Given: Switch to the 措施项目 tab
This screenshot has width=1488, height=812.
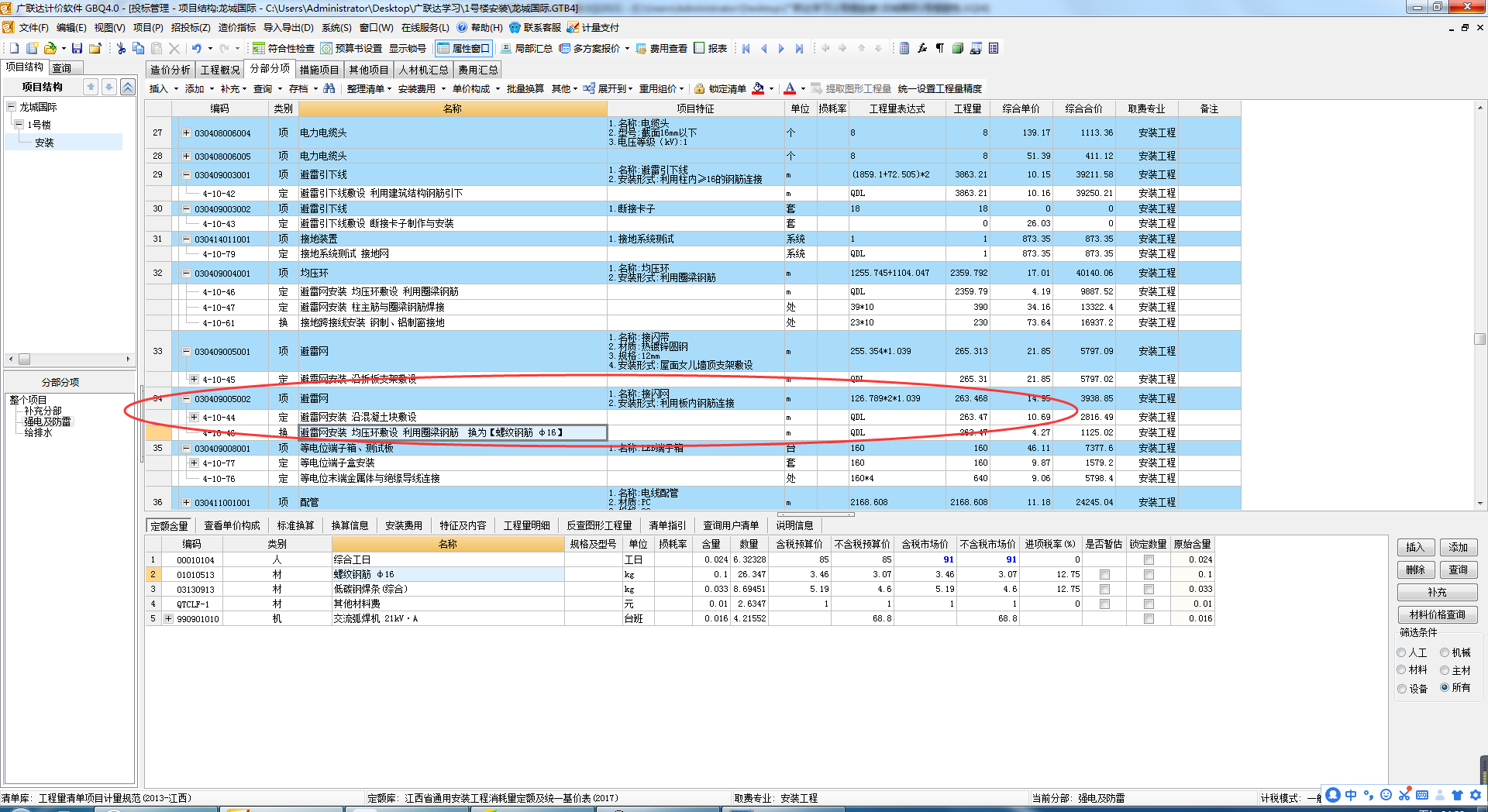Looking at the screenshot, I should pyautogui.click(x=319, y=70).
